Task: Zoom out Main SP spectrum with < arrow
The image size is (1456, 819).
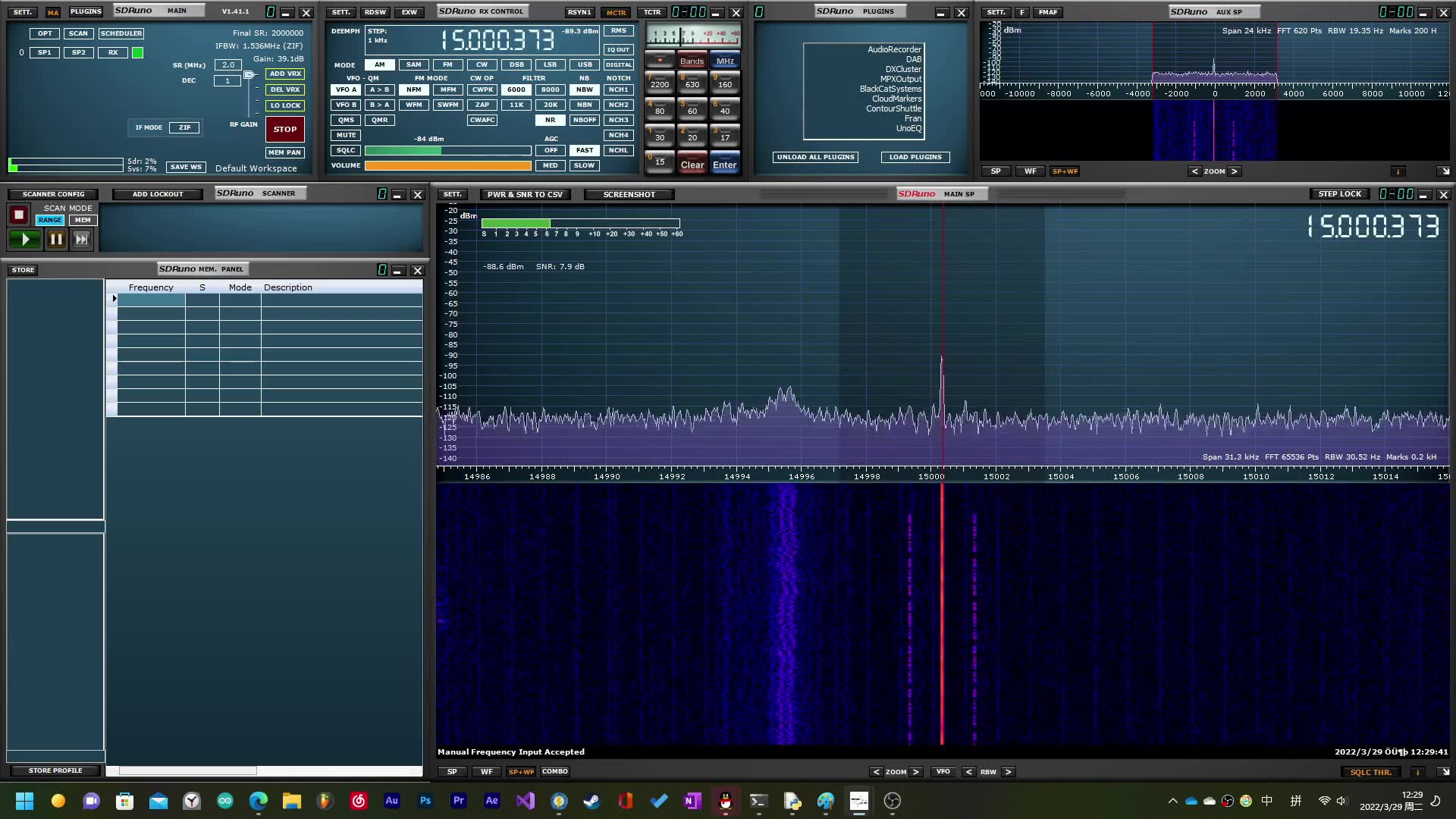Action: (x=877, y=772)
